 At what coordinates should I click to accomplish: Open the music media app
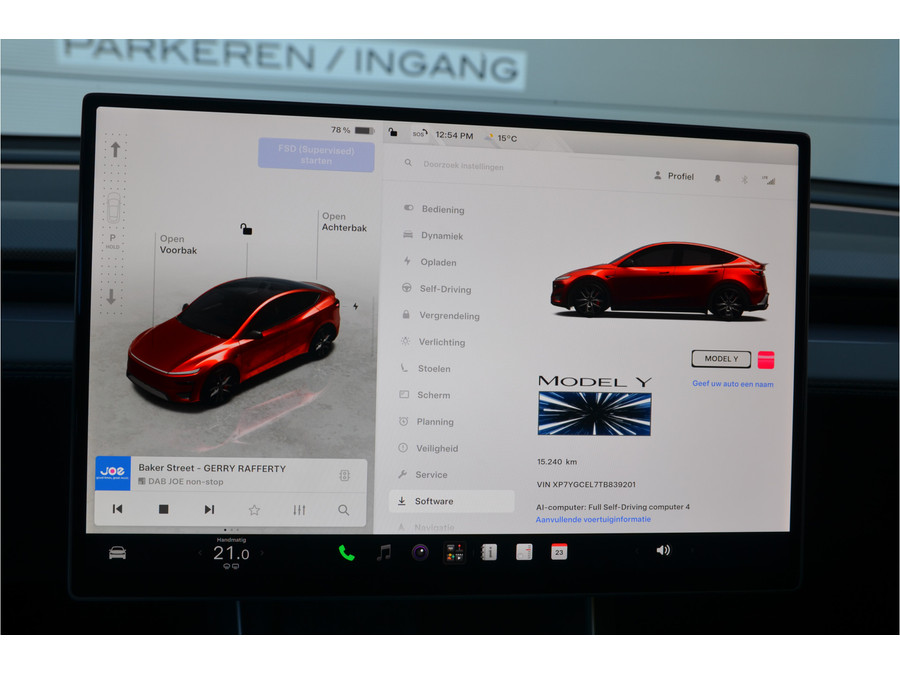(x=383, y=553)
